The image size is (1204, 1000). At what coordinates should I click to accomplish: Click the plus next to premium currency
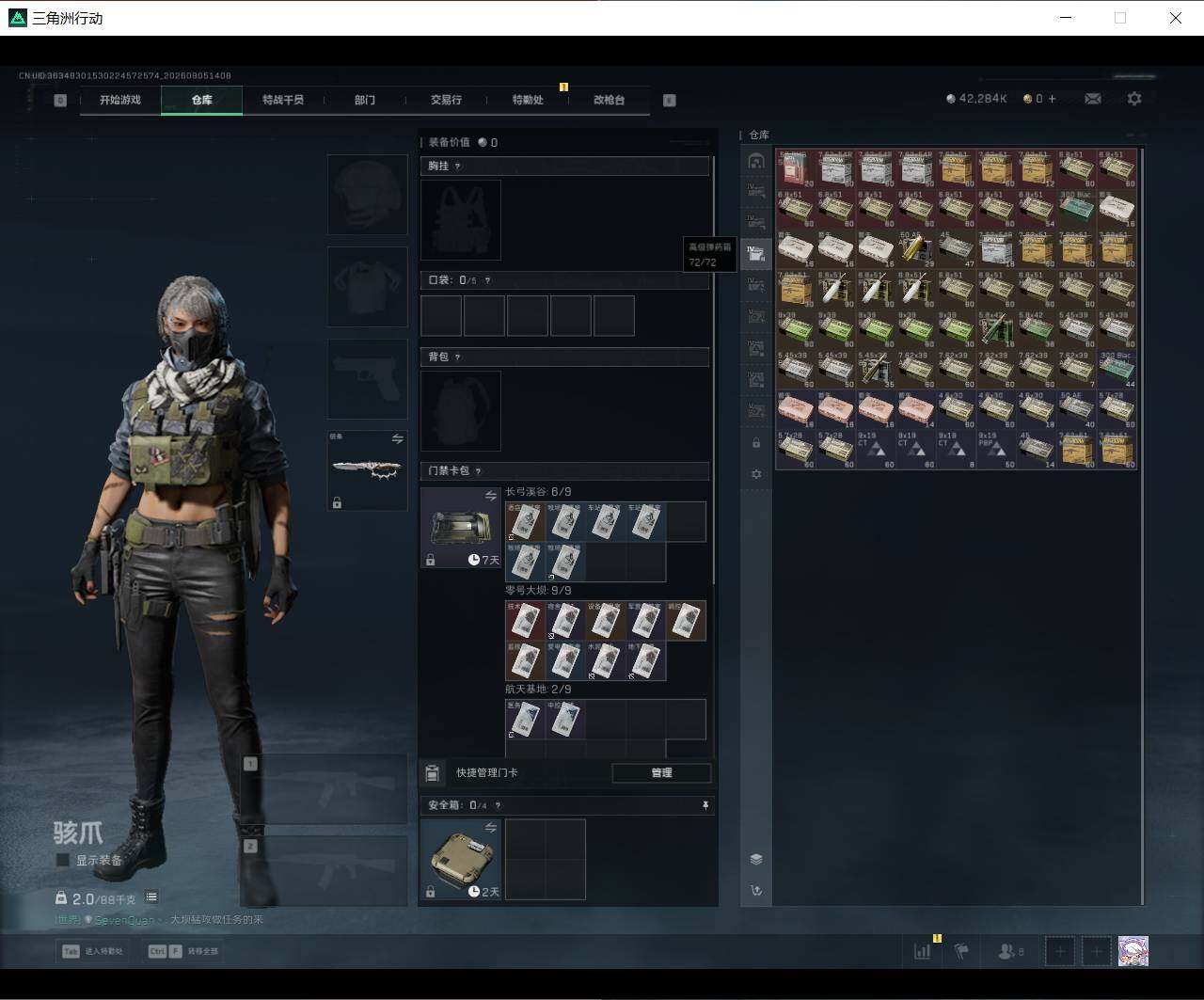(1052, 99)
